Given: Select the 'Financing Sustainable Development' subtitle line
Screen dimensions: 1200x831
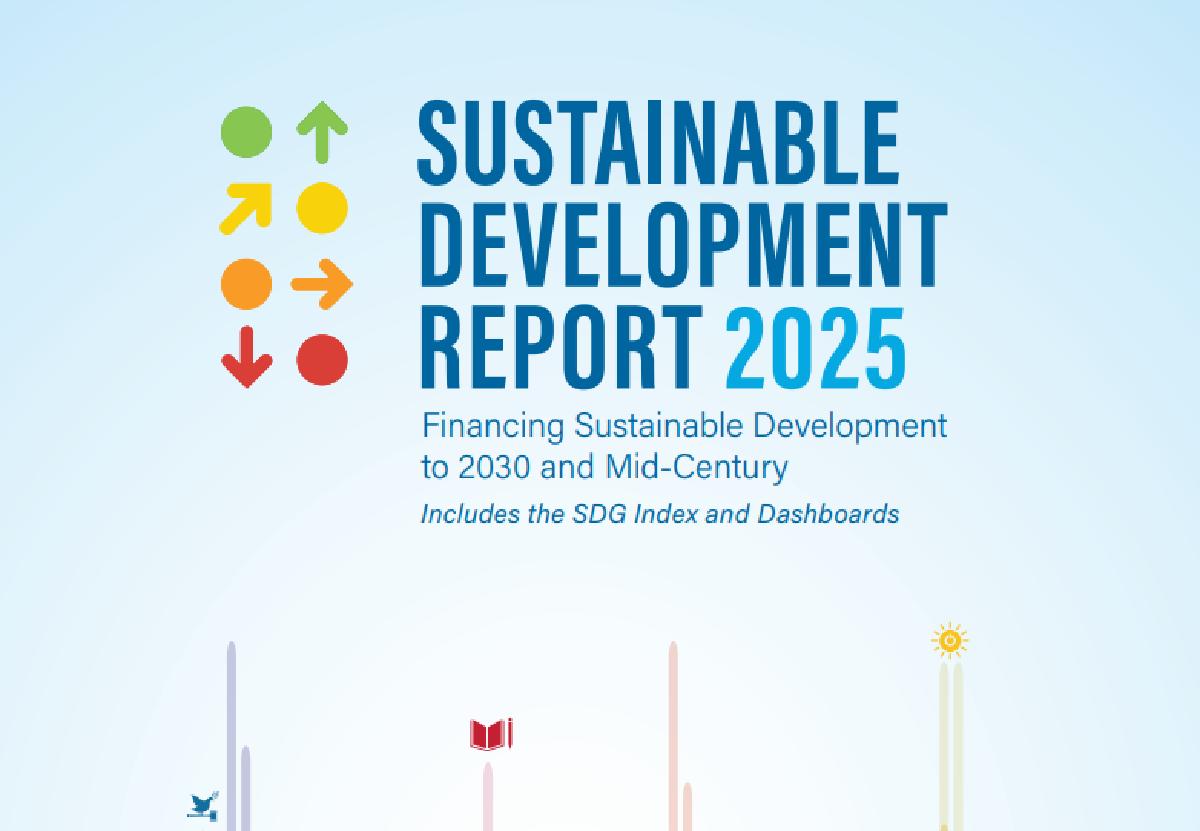Looking at the screenshot, I should pyautogui.click(x=684, y=429).
